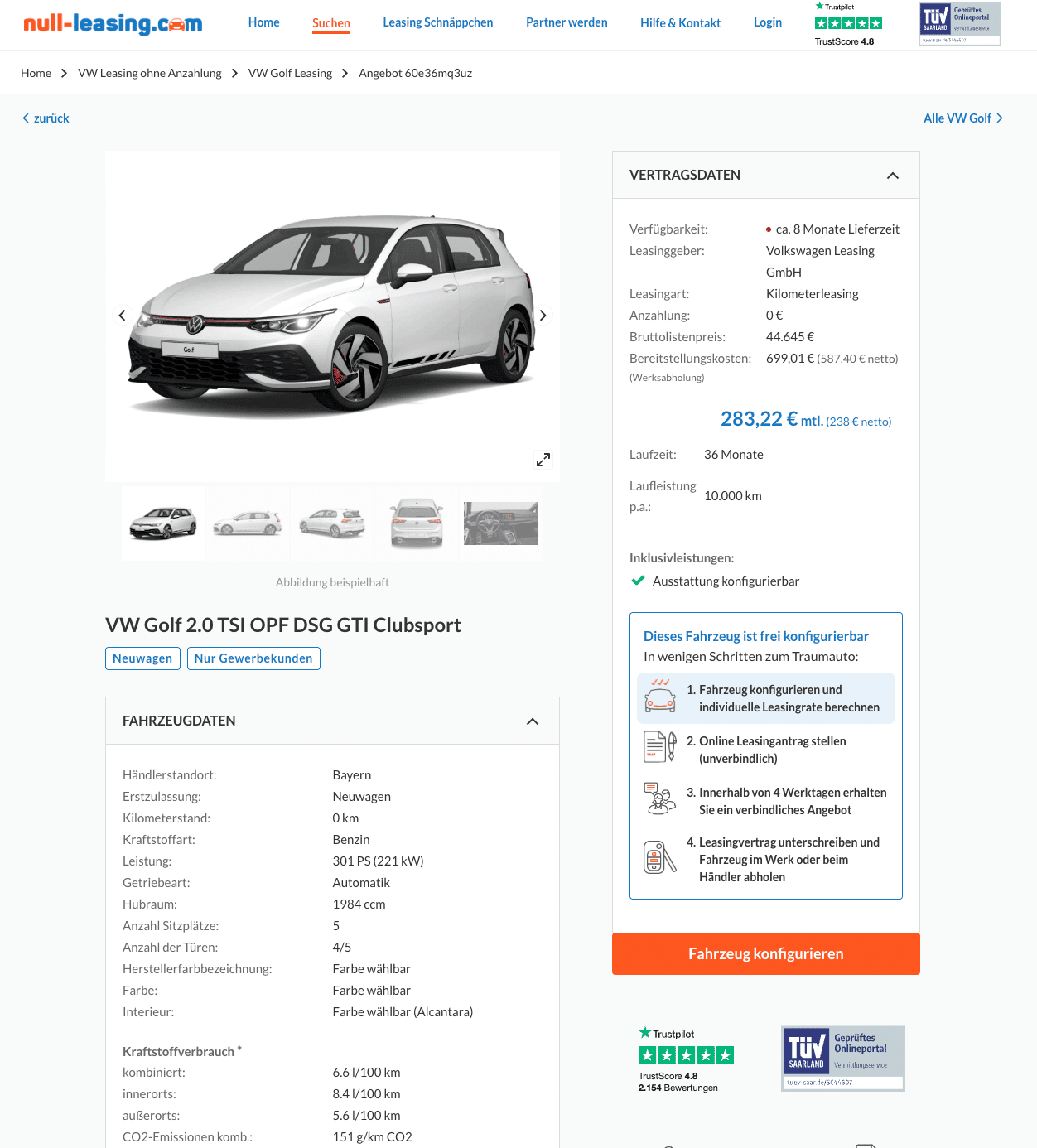Open the Suchen menu item

point(331,23)
